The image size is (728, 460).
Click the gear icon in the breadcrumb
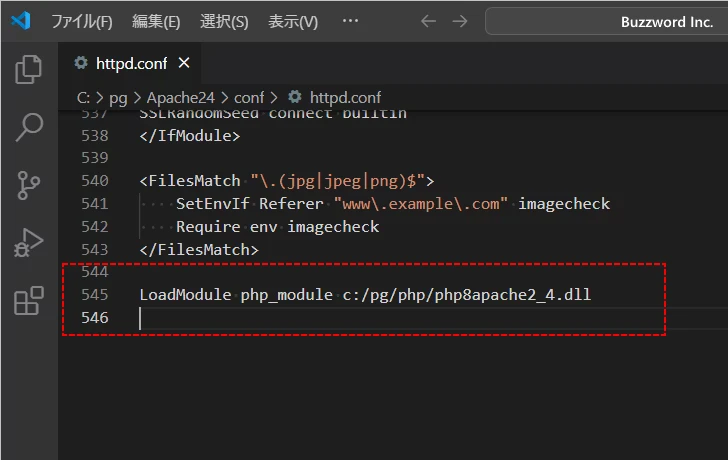point(294,97)
